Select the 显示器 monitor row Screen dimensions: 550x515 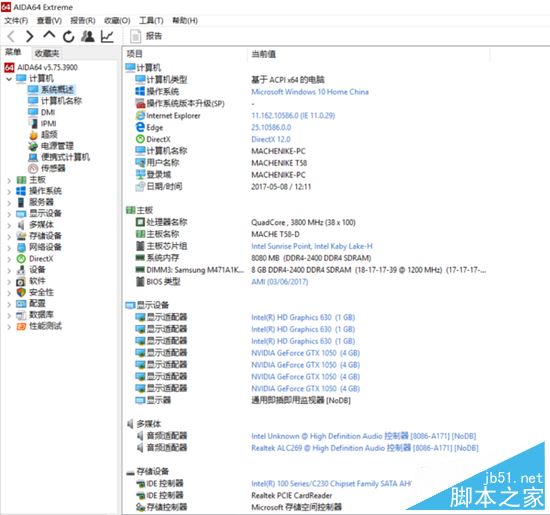click(243, 400)
